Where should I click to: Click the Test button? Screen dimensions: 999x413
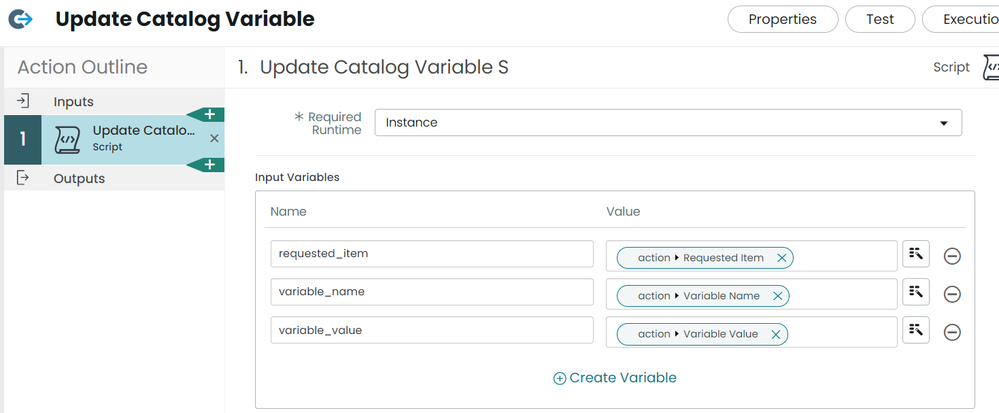point(880,19)
